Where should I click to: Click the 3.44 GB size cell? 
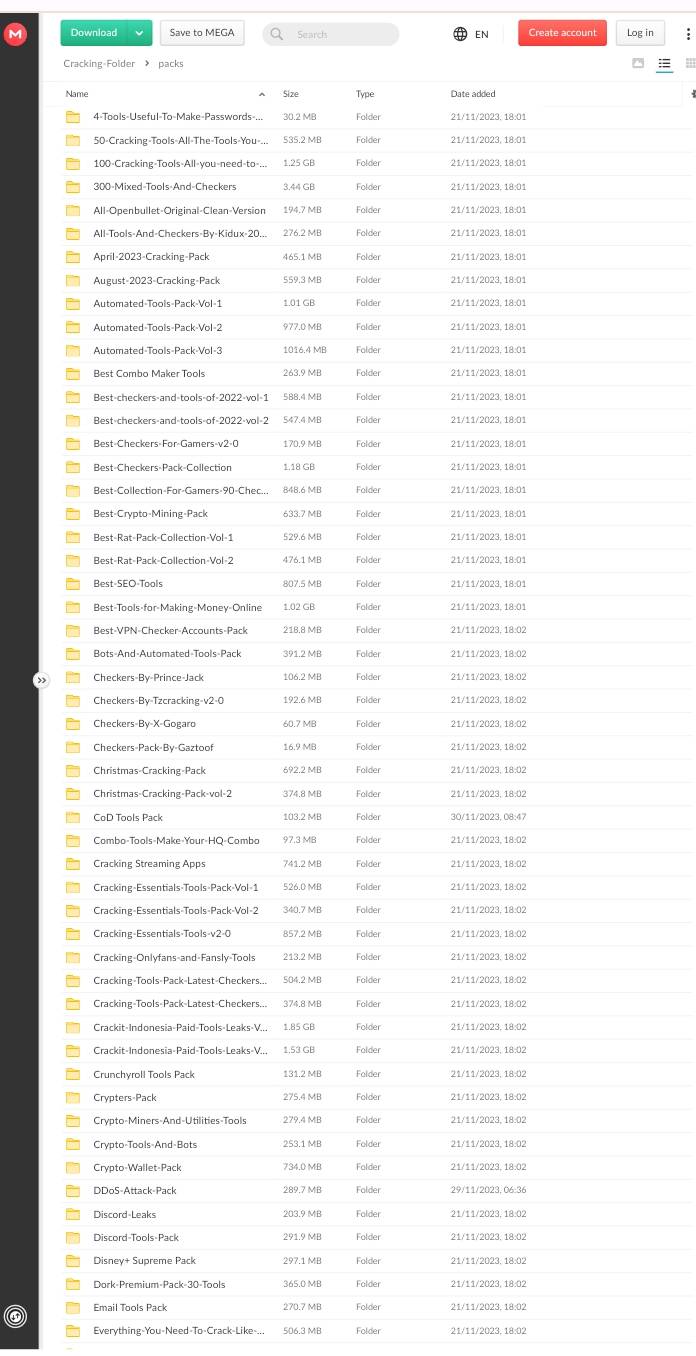[299, 187]
